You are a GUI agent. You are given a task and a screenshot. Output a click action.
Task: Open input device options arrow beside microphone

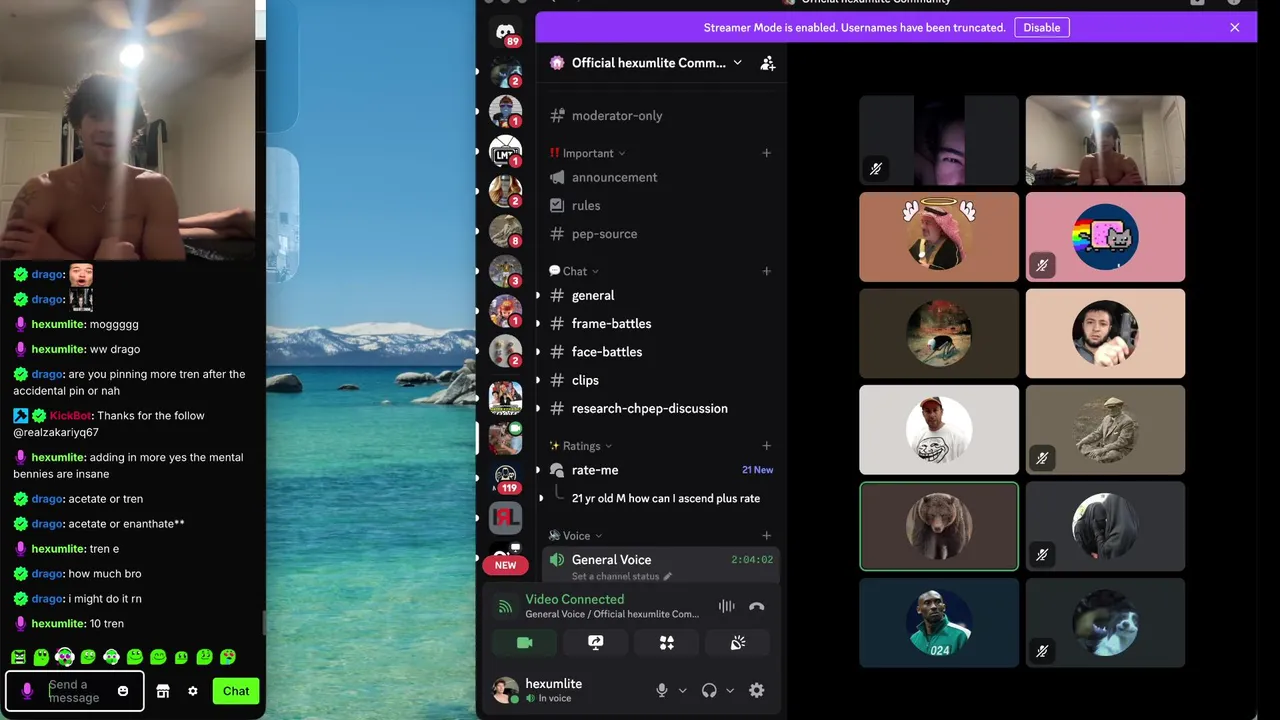[x=683, y=690]
